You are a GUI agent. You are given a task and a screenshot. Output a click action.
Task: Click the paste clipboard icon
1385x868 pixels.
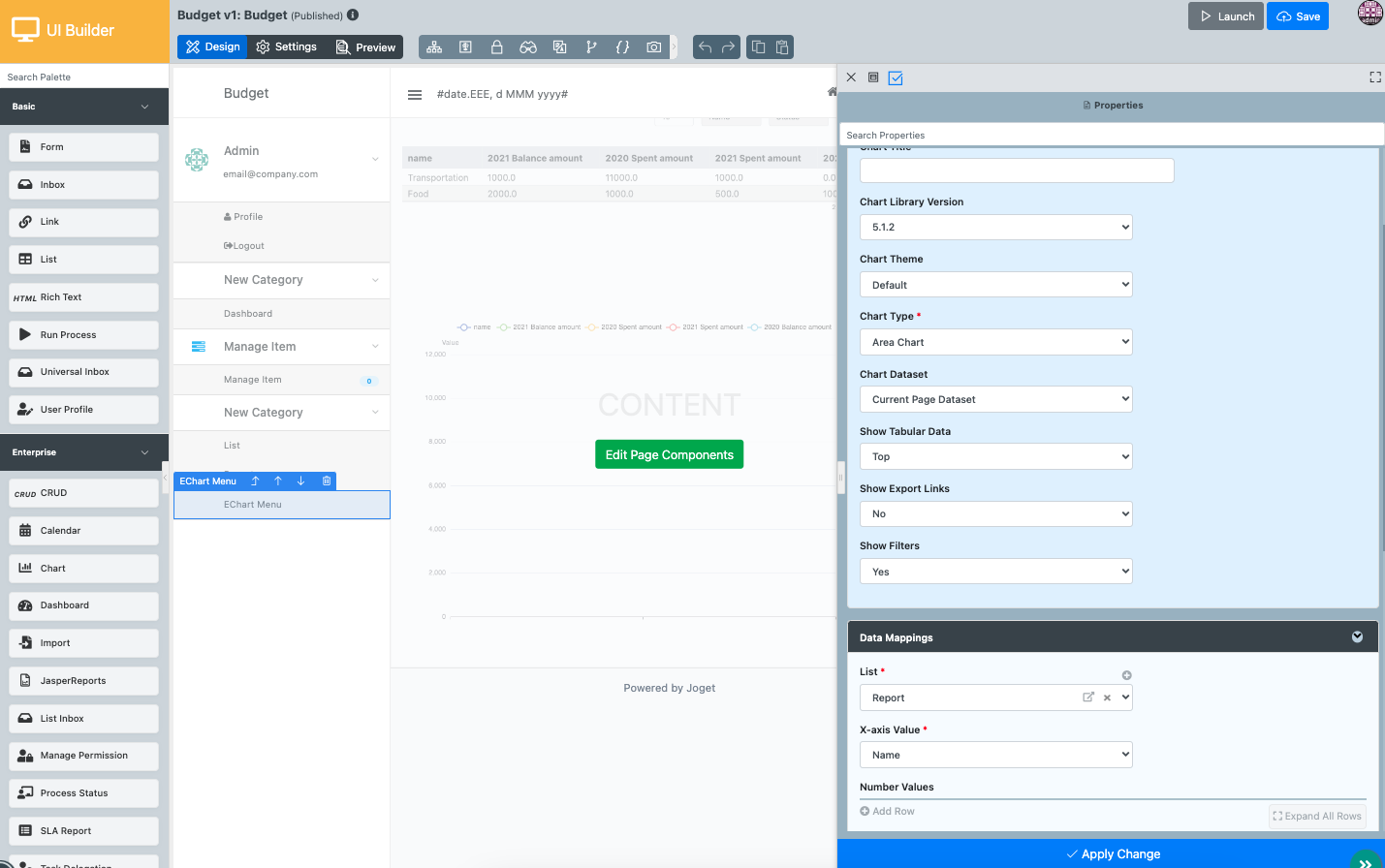782,46
